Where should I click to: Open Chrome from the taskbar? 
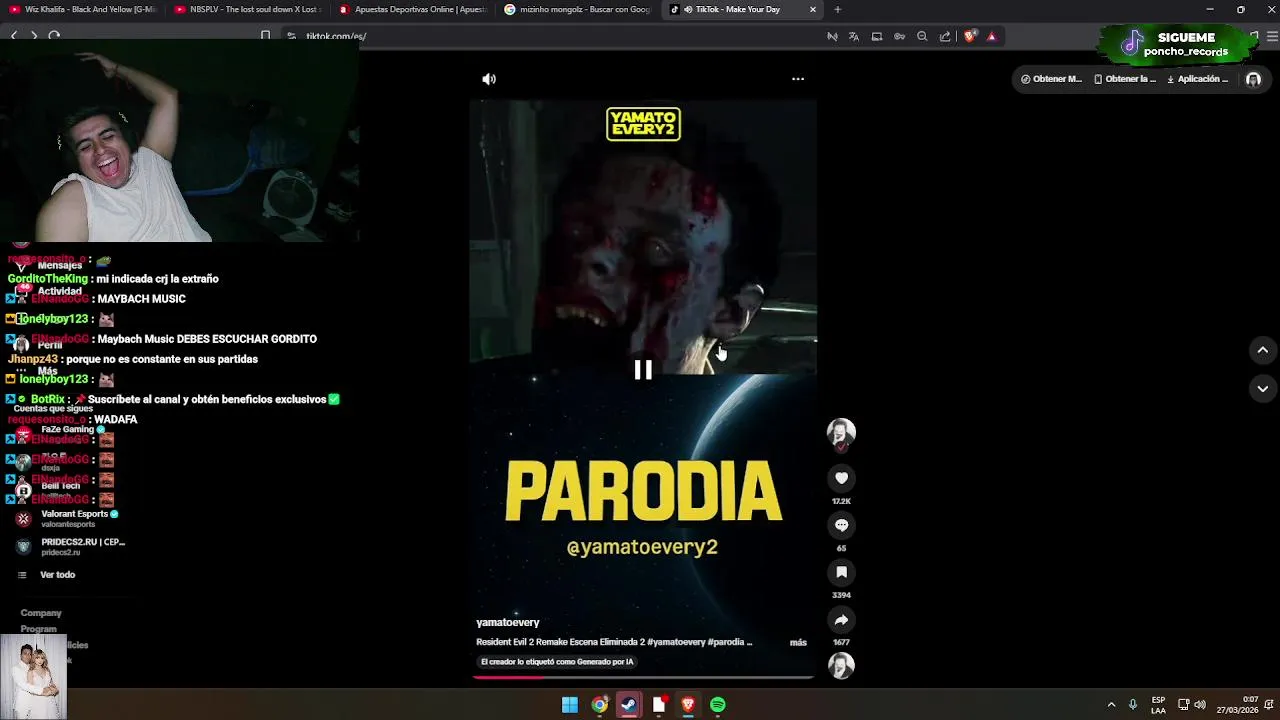[599, 705]
